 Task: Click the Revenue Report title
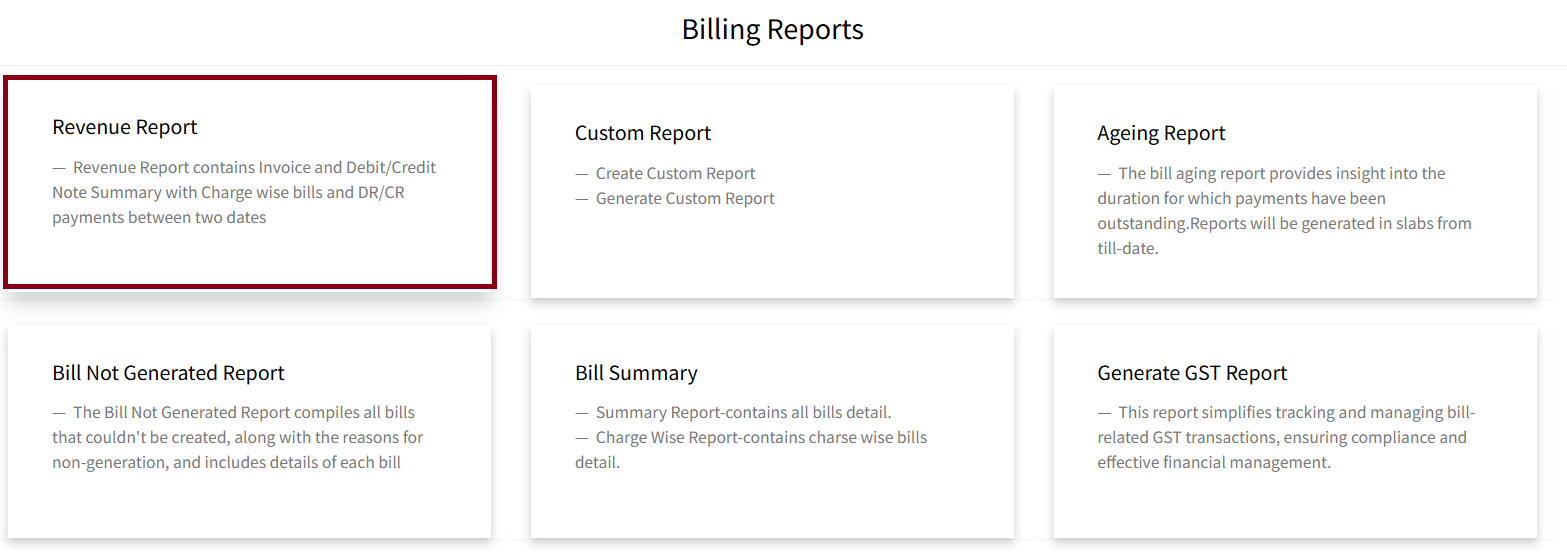pos(125,127)
